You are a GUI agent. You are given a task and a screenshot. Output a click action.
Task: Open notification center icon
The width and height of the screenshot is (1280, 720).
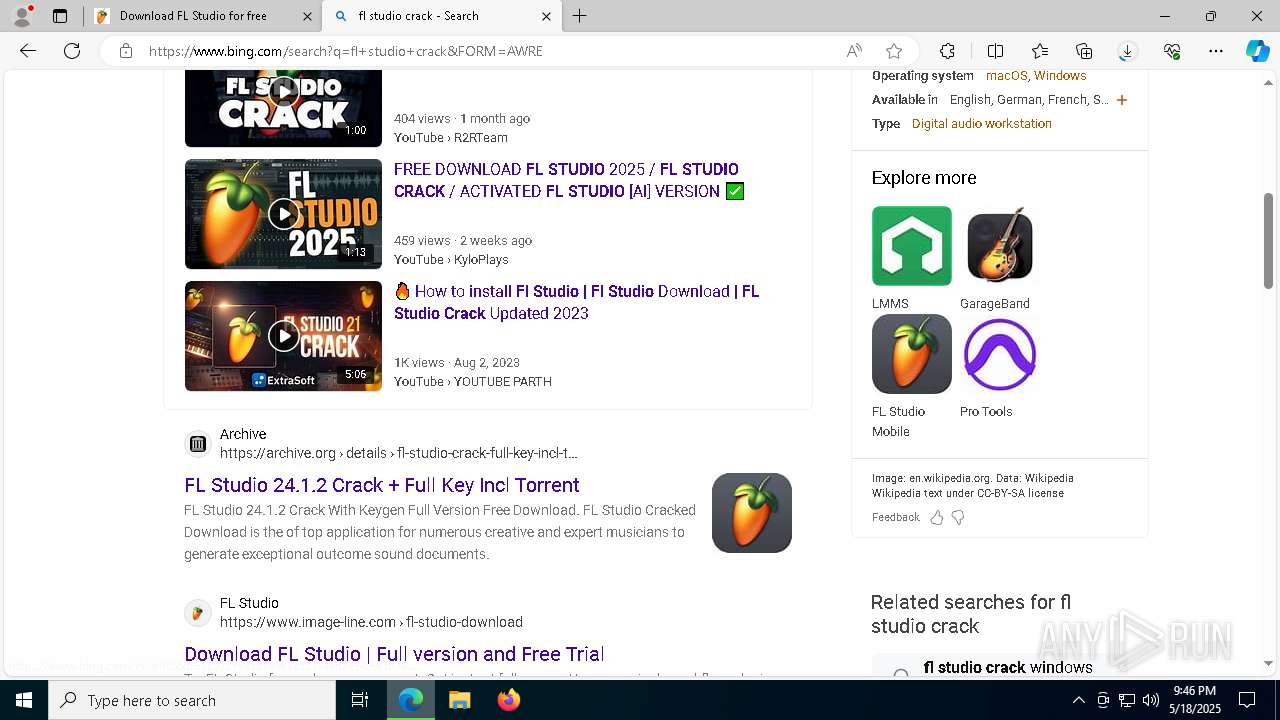1247,700
